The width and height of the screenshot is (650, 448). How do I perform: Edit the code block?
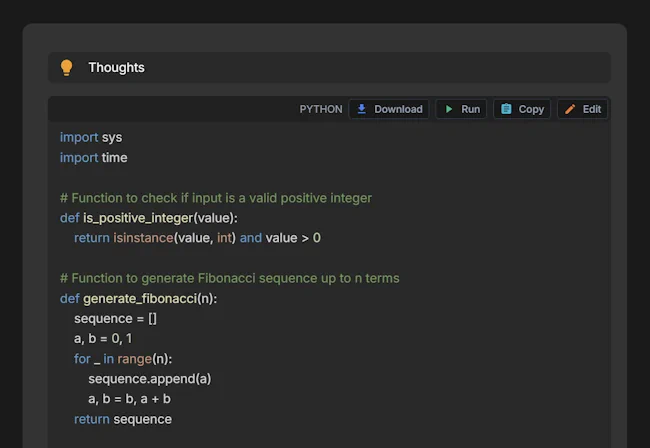[x=582, y=109]
